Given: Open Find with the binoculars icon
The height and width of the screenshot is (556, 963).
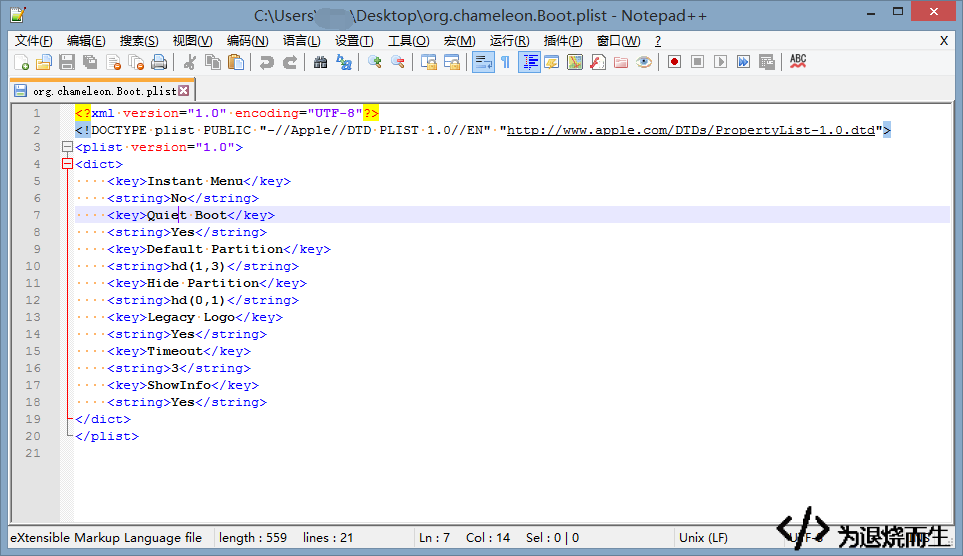Looking at the screenshot, I should tap(321, 62).
